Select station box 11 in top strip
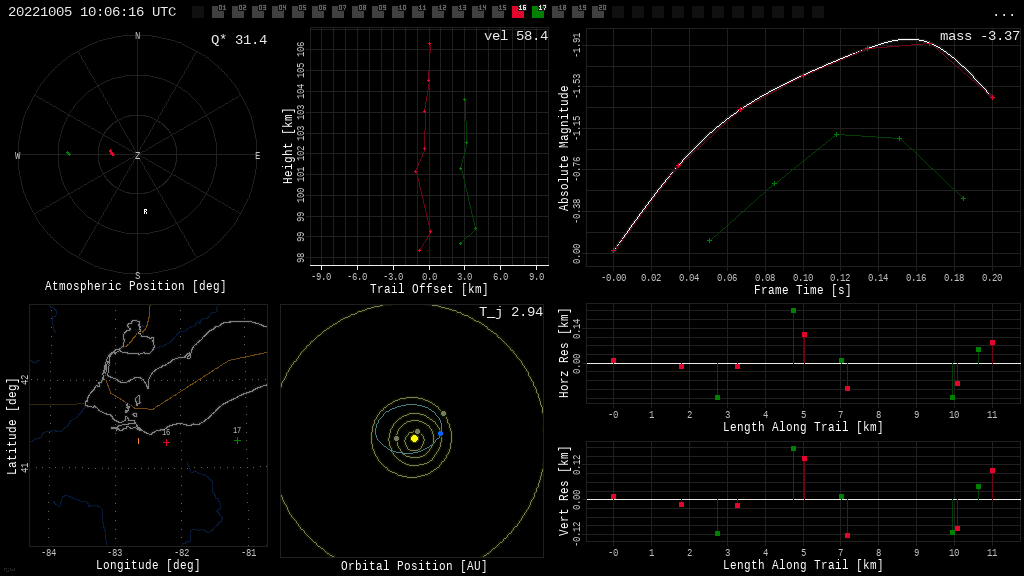 (x=418, y=12)
